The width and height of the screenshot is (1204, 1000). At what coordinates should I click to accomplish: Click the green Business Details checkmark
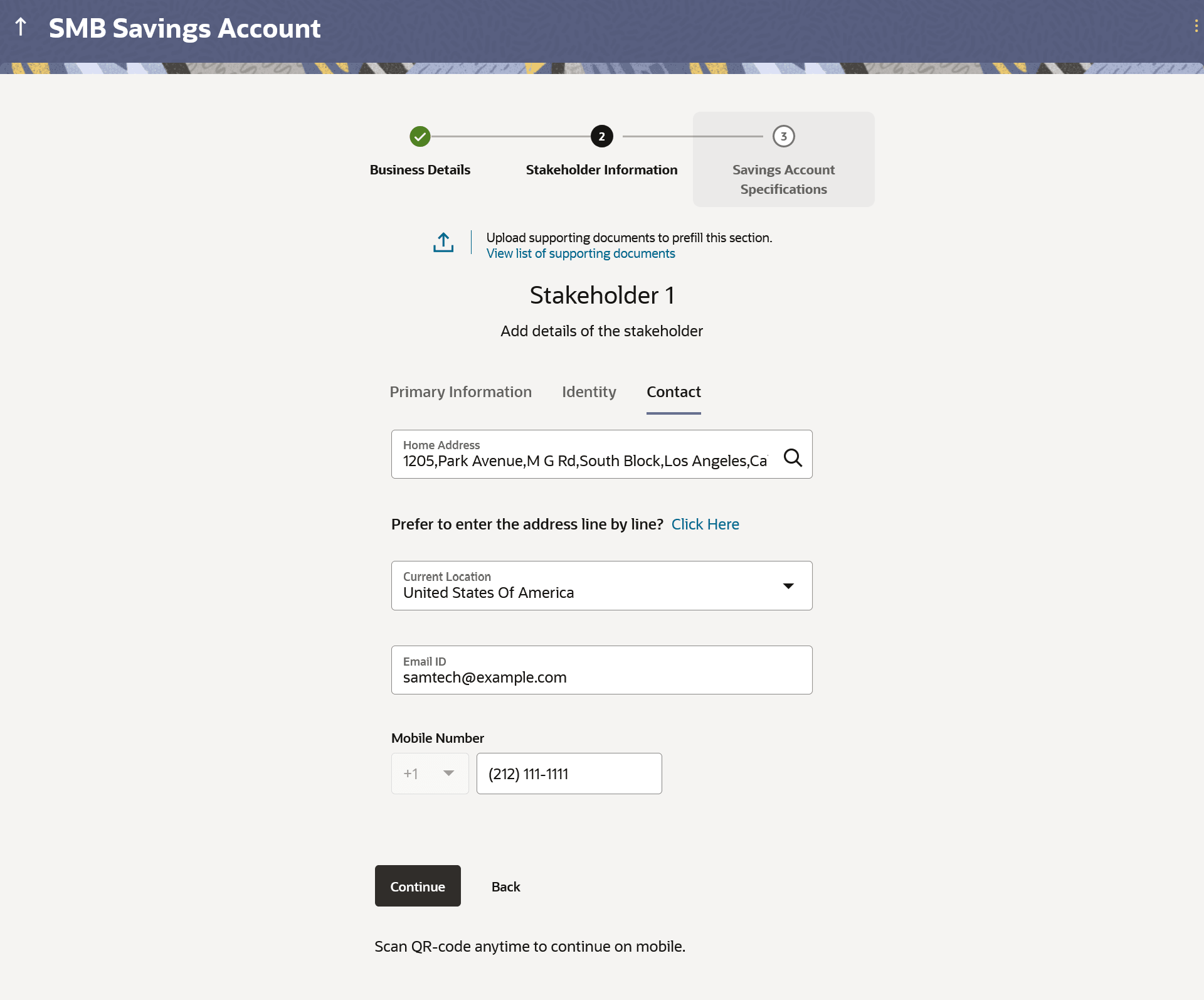[420, 136]
